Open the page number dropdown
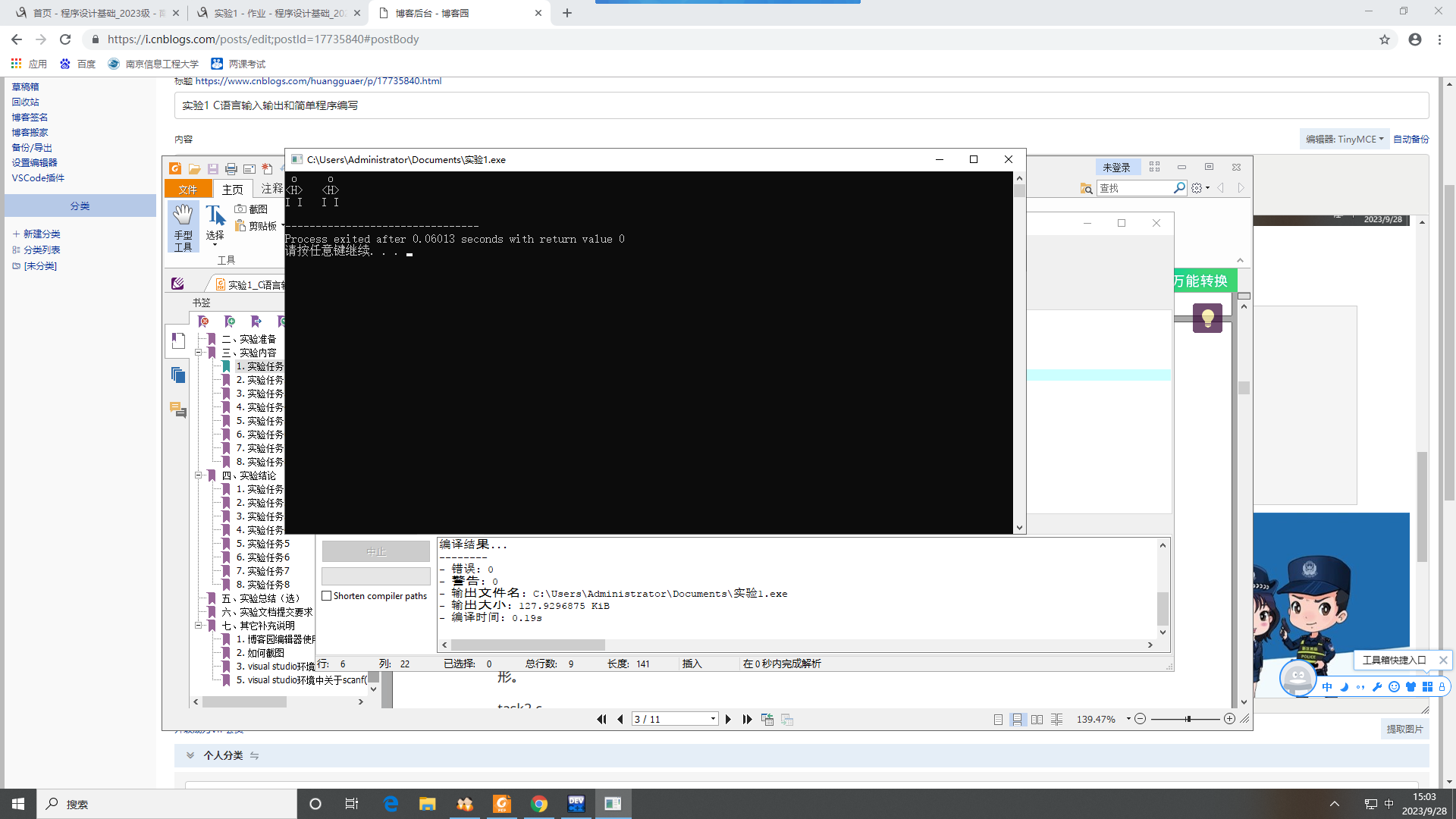 713,719
